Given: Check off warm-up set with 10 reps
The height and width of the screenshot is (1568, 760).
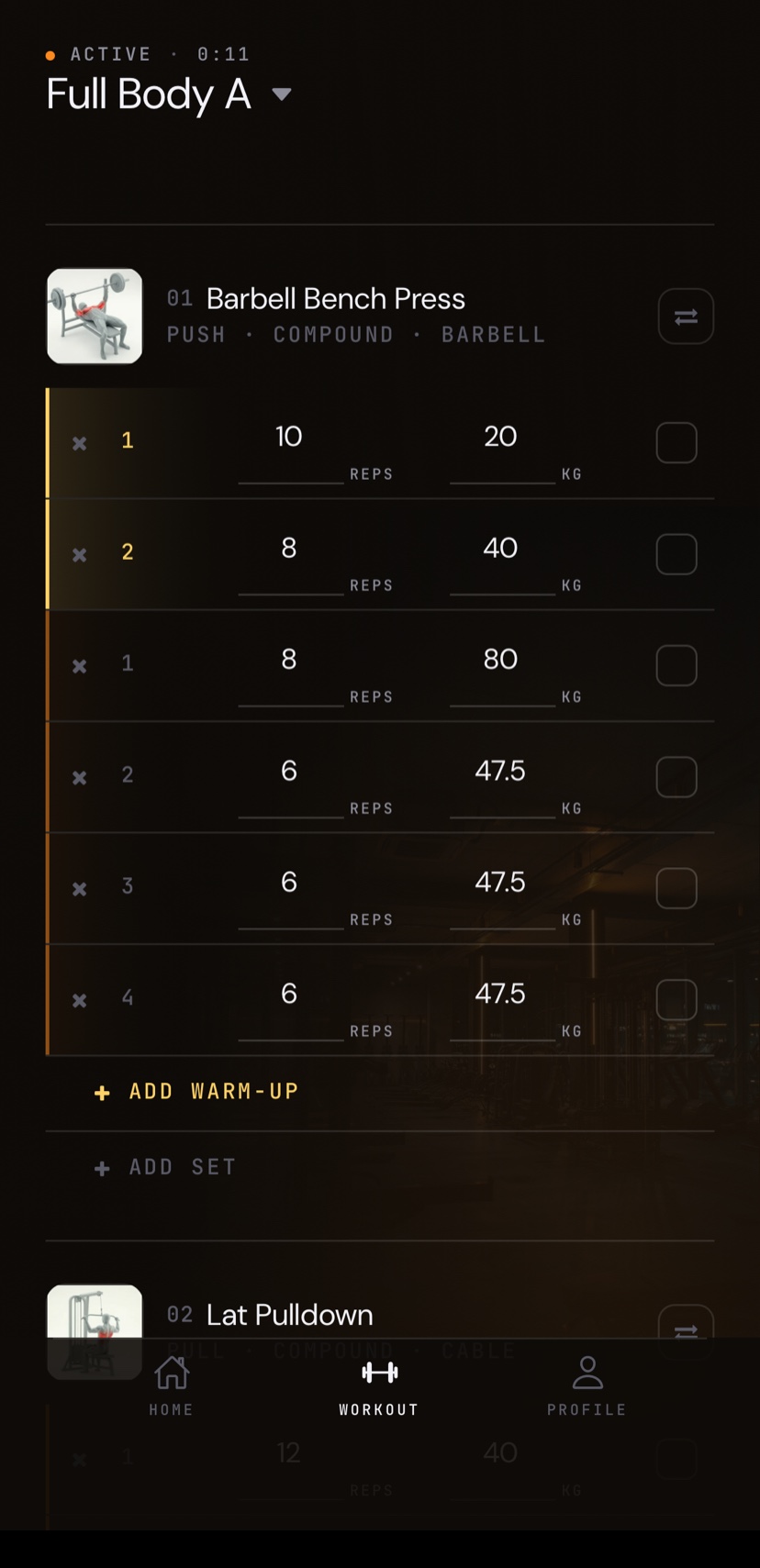Looking at the screenshot, I should coord(676,443).
